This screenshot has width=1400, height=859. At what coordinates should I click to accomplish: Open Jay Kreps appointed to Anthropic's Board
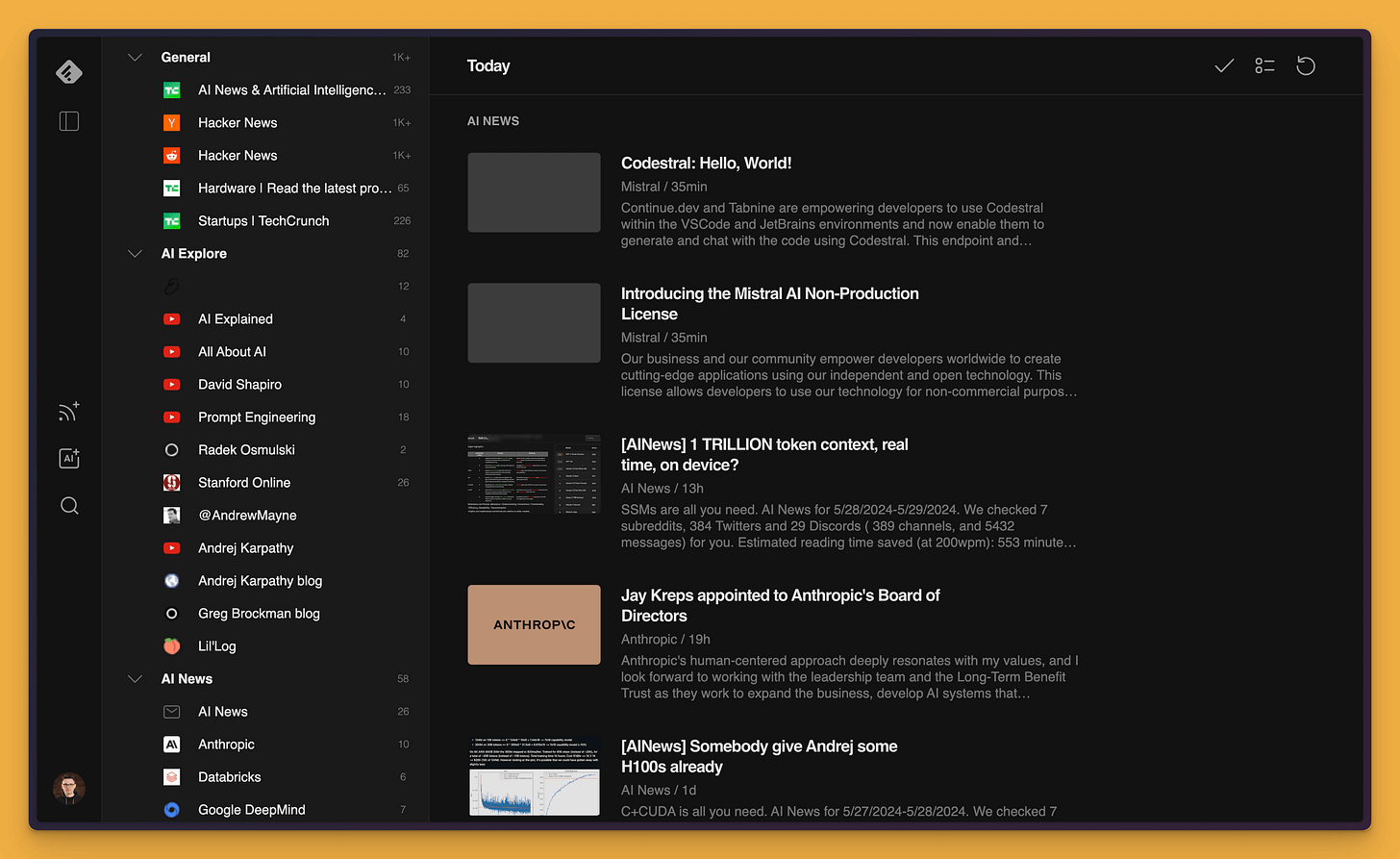[x=781, y=606]
